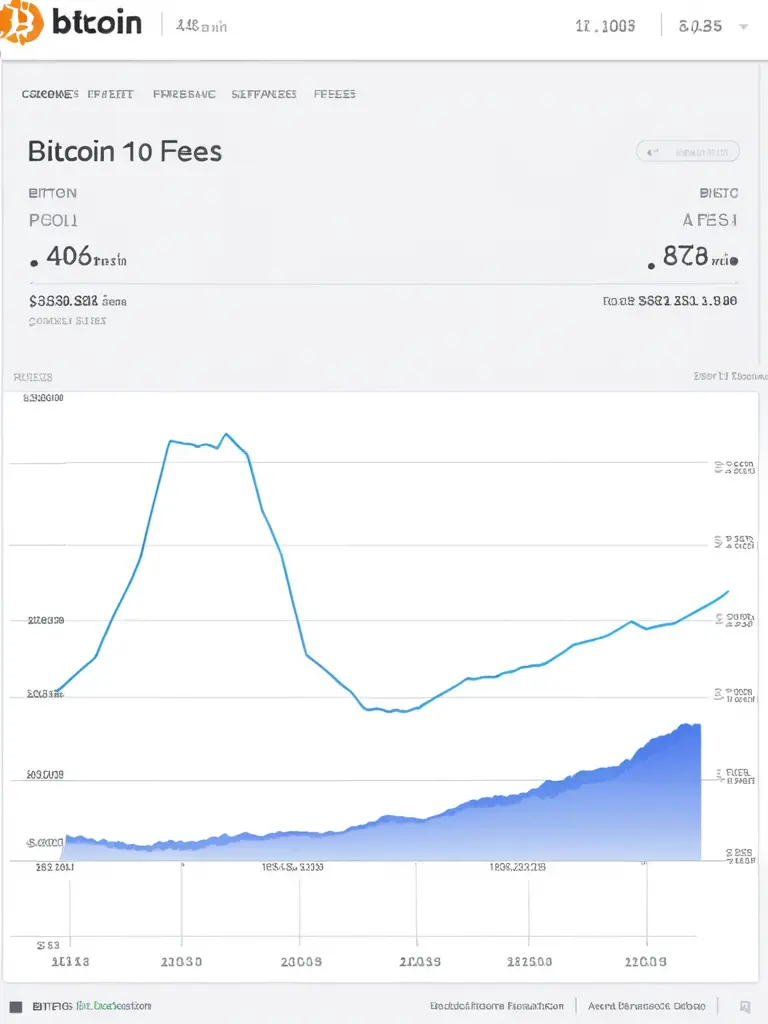Open the third navigation tab
768x1024 pixels.
pos(184,94)
